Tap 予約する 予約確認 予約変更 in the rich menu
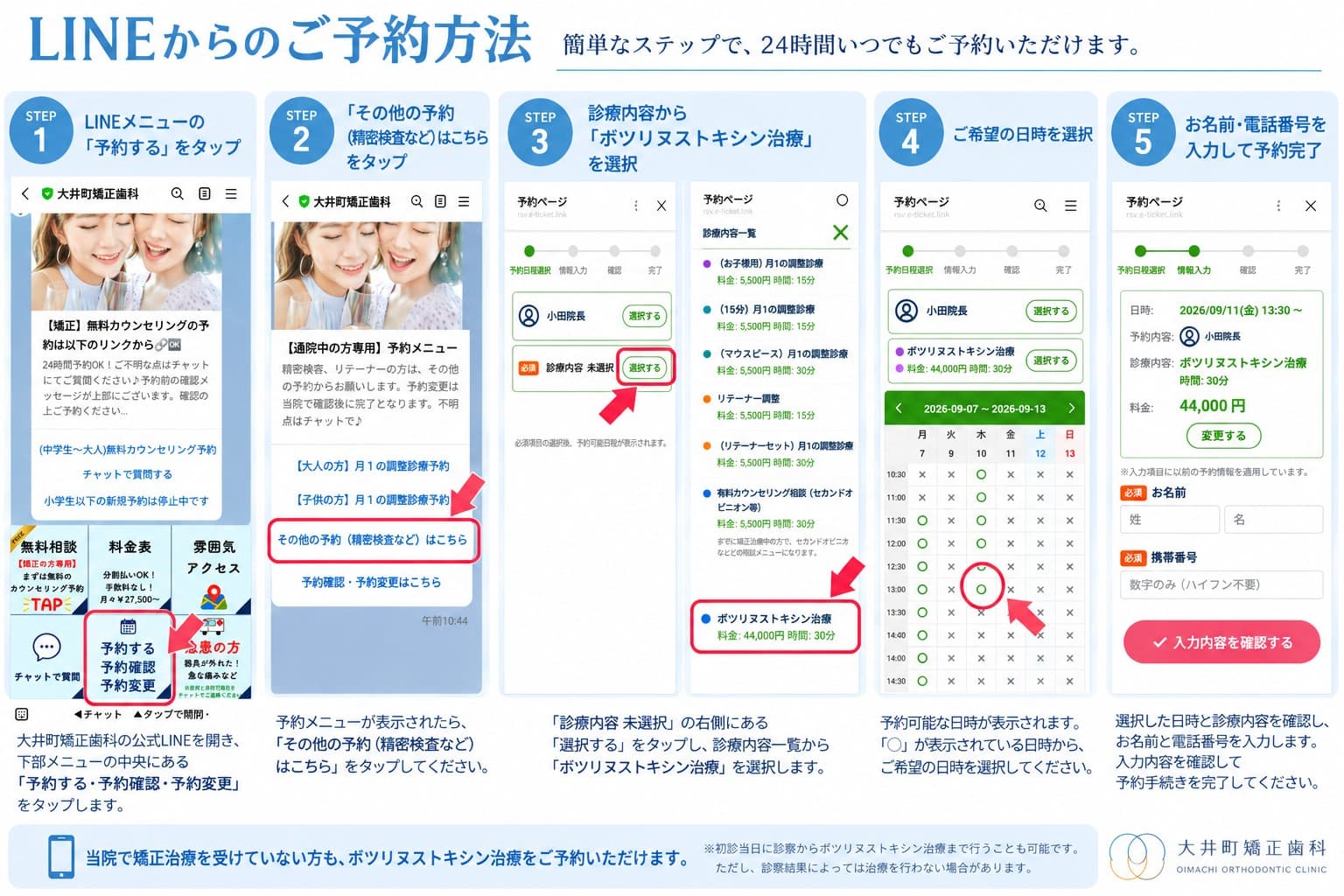The image size is (1344, 896). coord(129,659)
